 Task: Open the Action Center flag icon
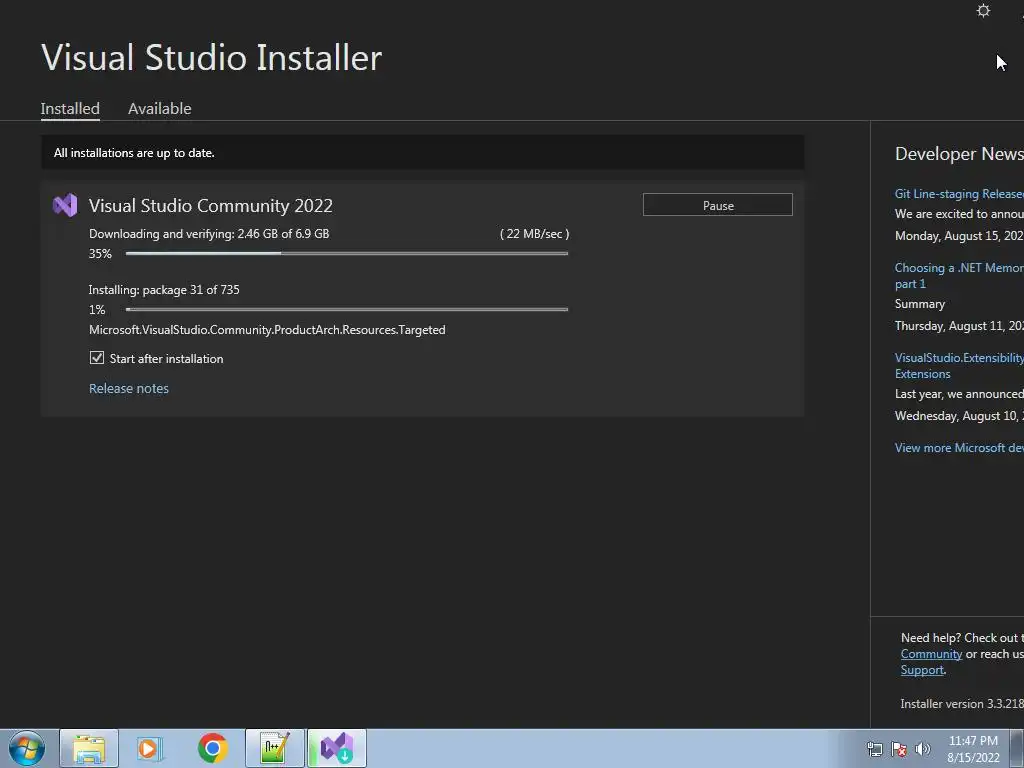[x=899, y=749]
